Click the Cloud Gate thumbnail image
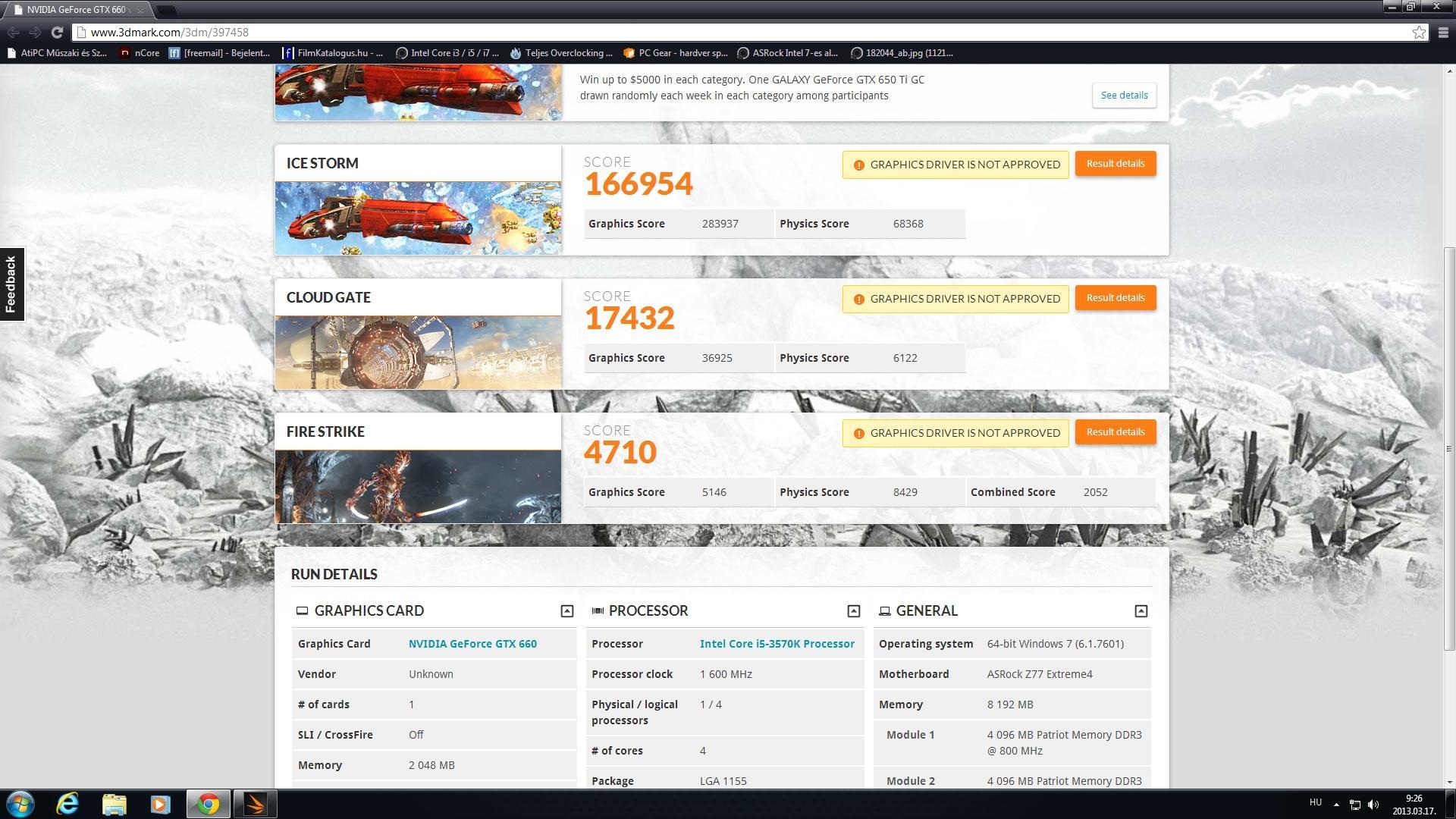Viewport: 1456px width, 819px height. [x=418, y=352]
